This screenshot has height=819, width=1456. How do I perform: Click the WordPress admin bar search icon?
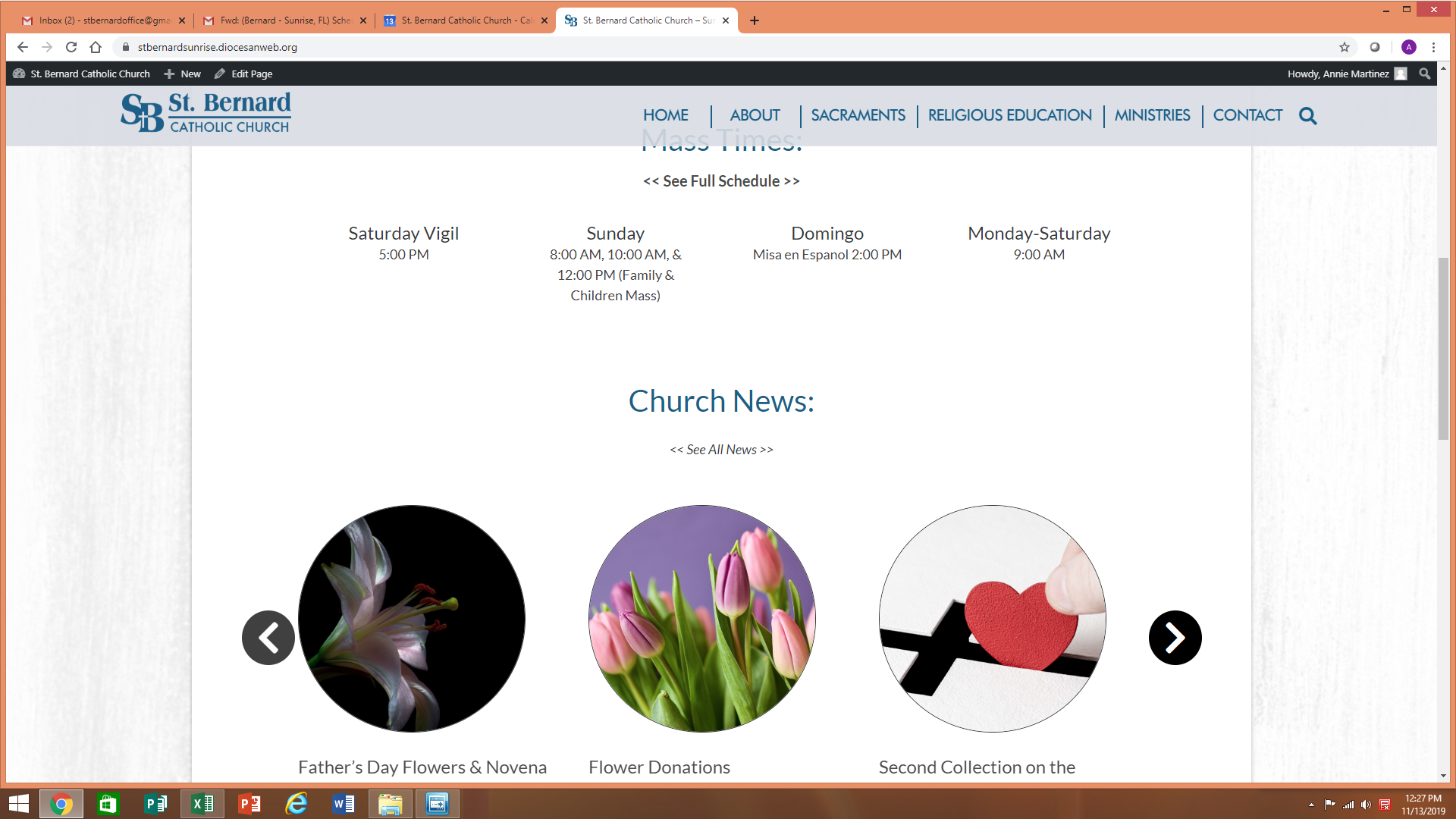(x=1424, y=74)
